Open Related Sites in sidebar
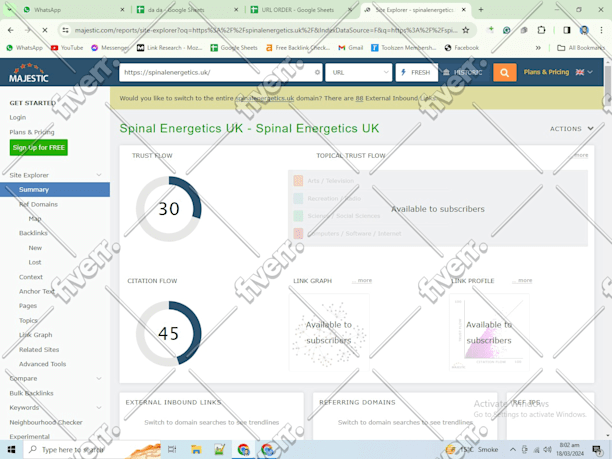Viewport: 612px width, 459px height. coord(39,350)
